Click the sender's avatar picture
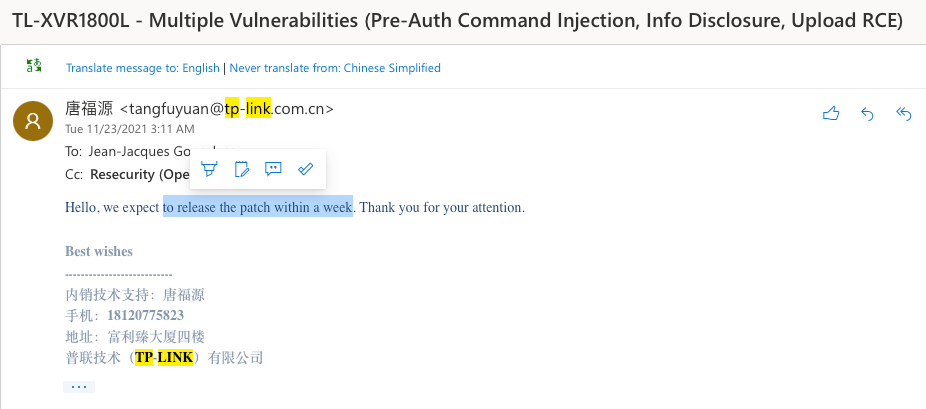 (x=33, y=121)
